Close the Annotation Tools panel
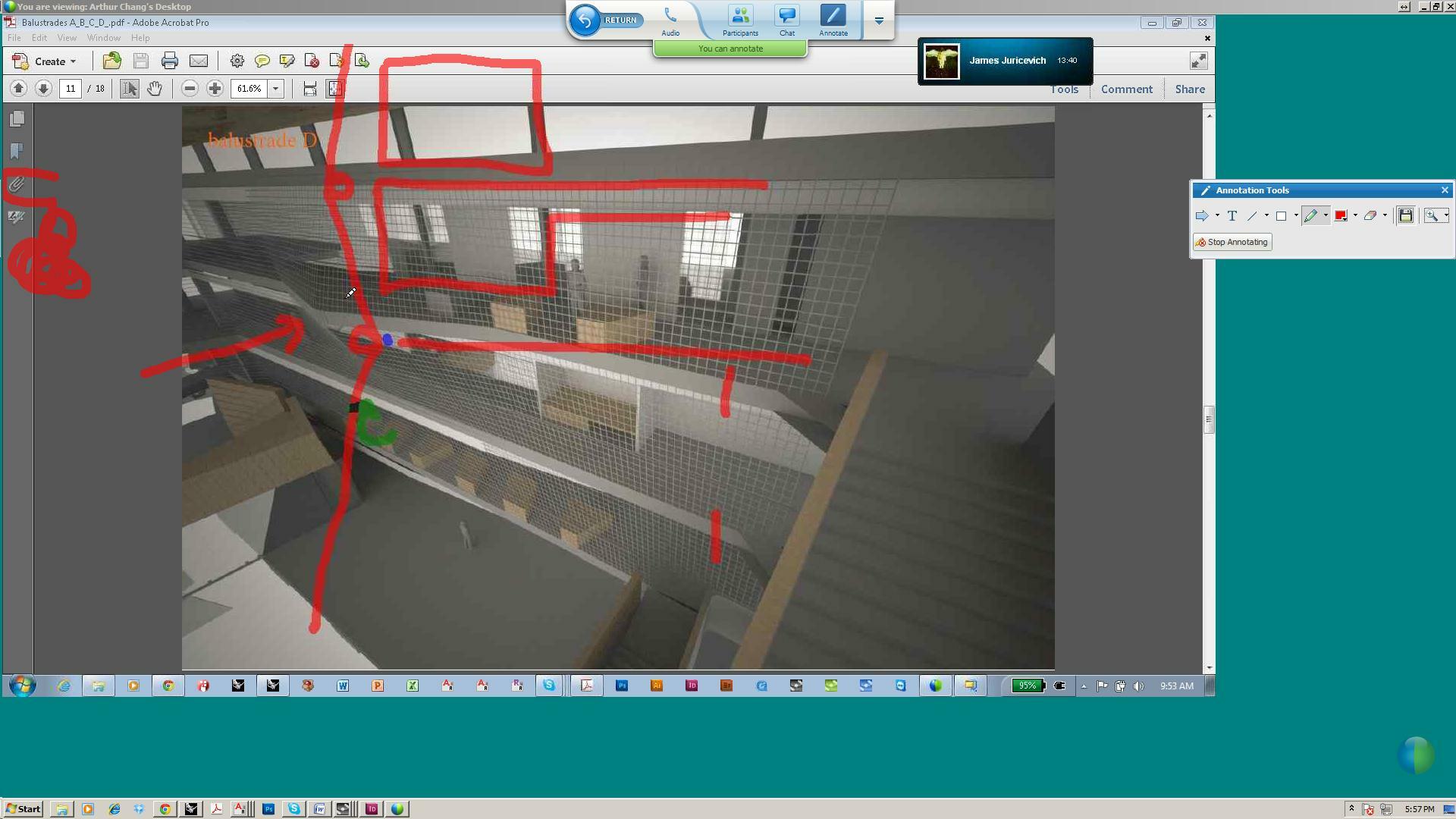 tap(1445, 190)
